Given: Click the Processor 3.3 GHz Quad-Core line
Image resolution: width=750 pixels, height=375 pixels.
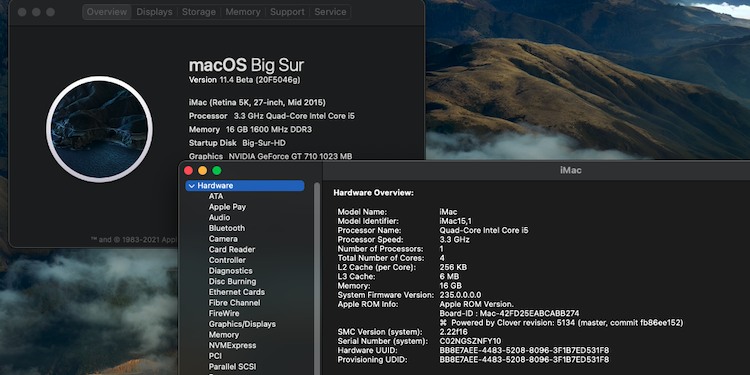Looking at the screenshot, I should click(x=272, y=116).
